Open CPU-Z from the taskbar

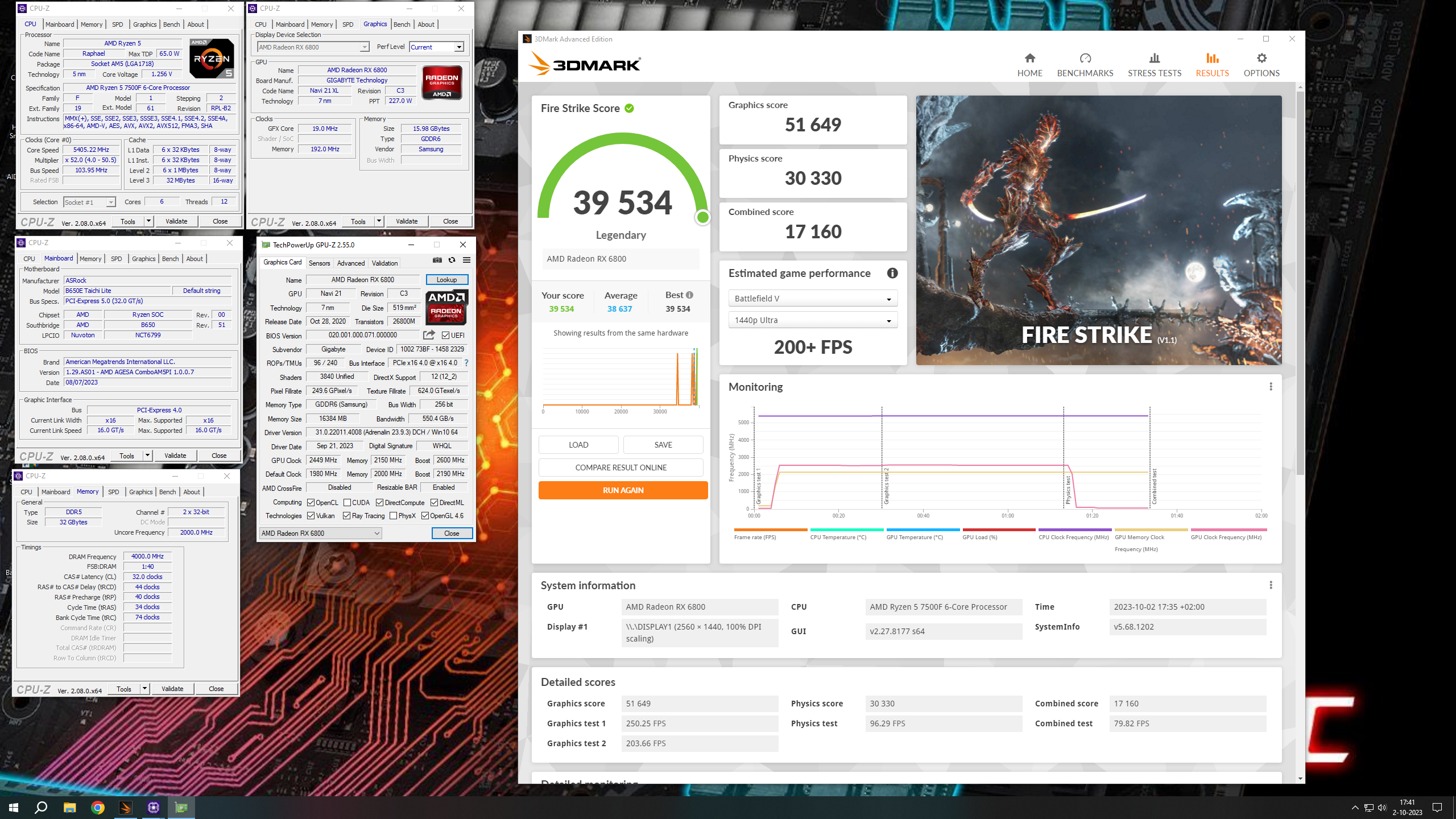(154, 808)
